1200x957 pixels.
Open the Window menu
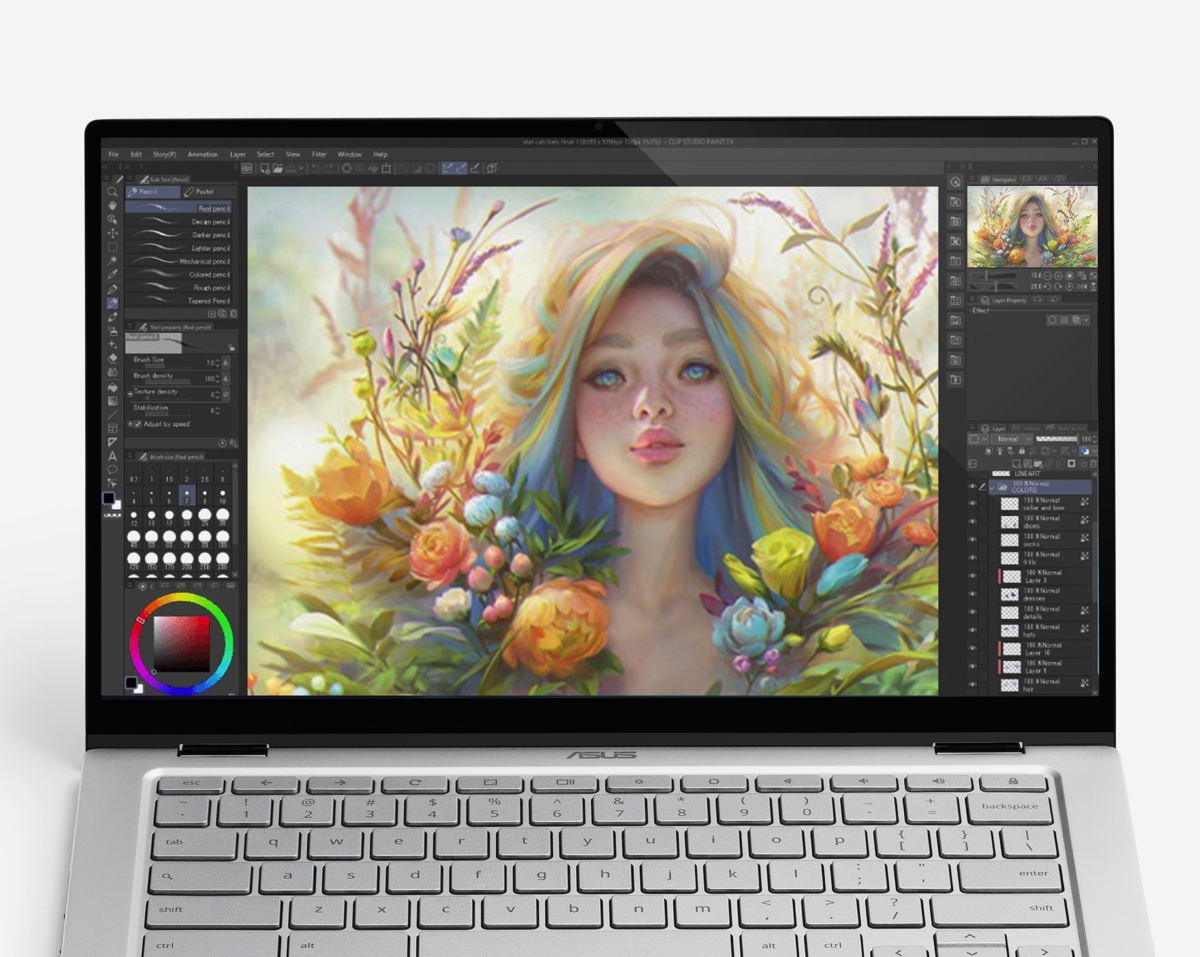[349, 154]
